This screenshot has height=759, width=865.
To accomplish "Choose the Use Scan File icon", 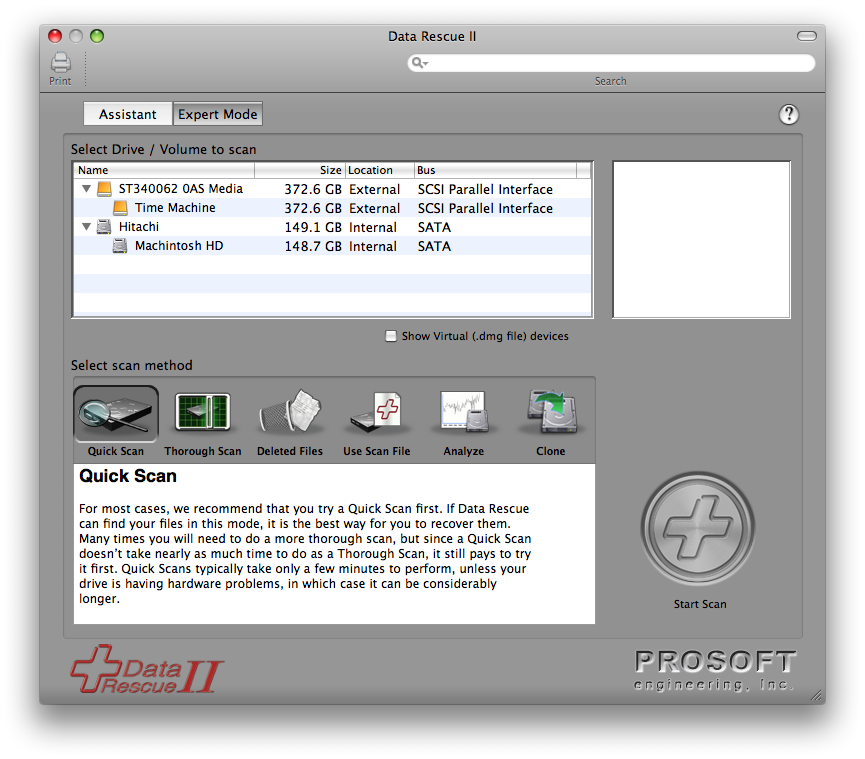I will coord(376,413).
